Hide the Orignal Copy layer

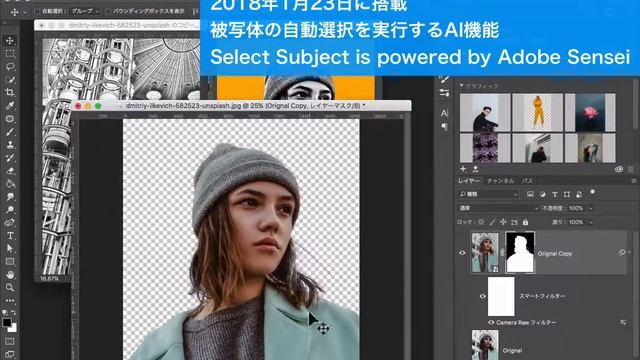click(x=462, y=253)
